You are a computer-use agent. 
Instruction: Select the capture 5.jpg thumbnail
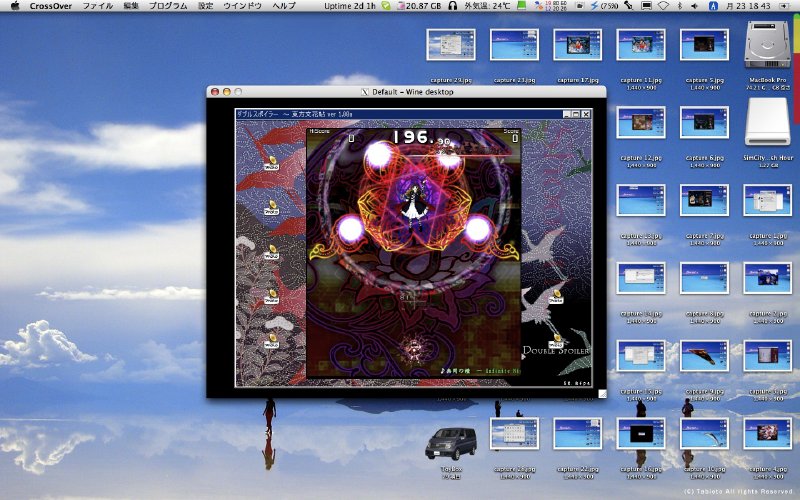[704, 44]
